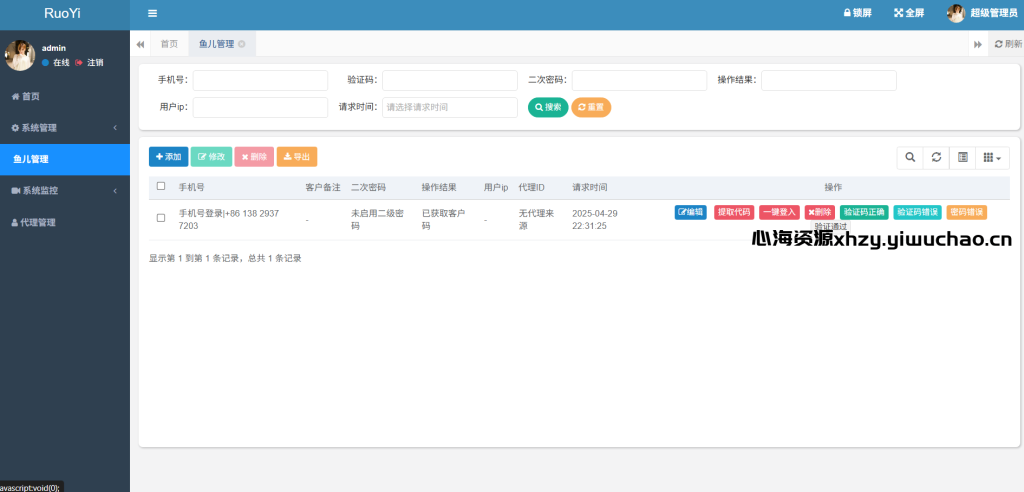Close the 鱼儿管理 tab with its x icon
The image size is (1024, 492).
coord(242,44)
